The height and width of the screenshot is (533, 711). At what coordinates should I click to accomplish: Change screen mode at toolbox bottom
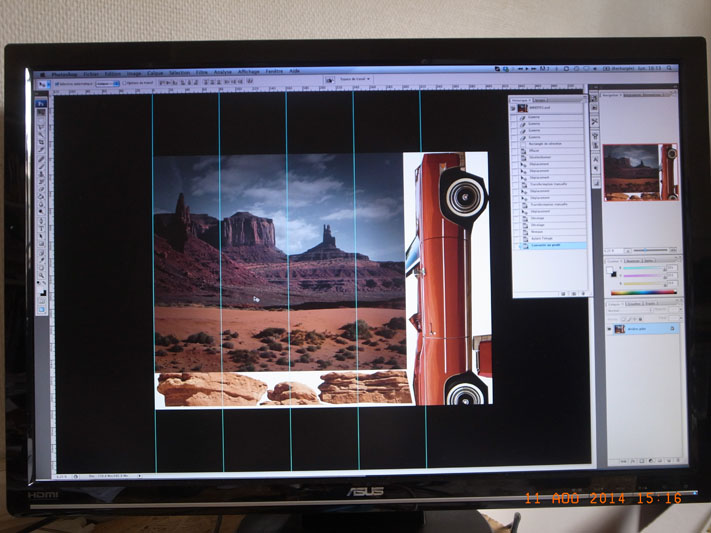click(x=42, y=309)
